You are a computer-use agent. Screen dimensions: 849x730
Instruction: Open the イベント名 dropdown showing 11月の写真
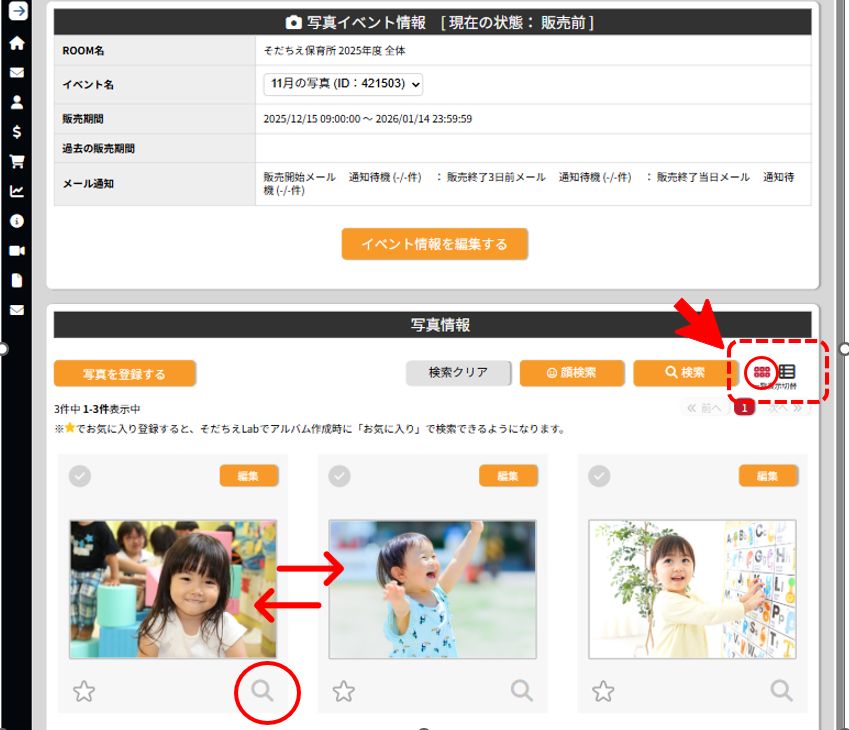343,84
